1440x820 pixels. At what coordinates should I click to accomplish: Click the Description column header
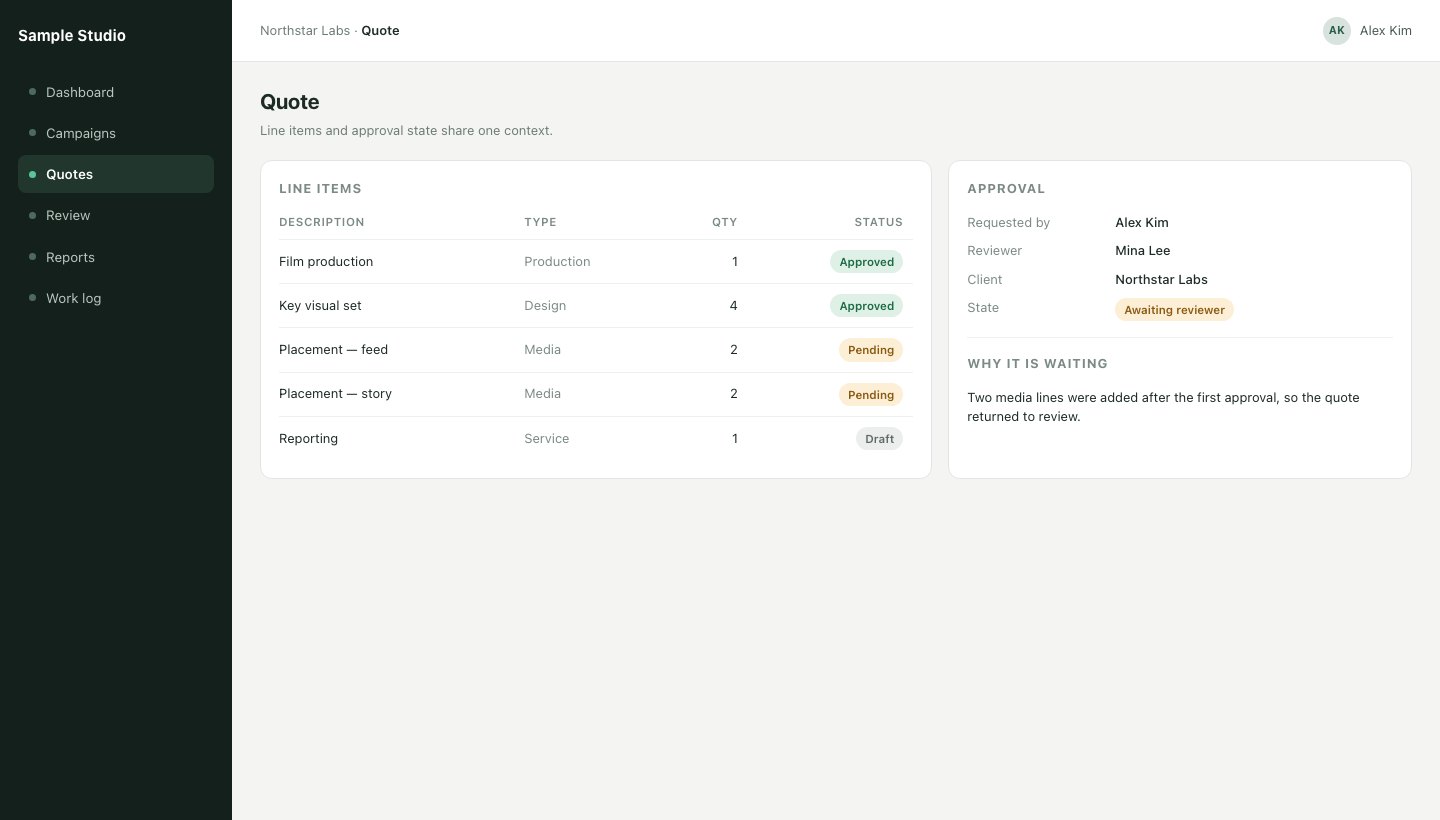click(x=322, y=222)
